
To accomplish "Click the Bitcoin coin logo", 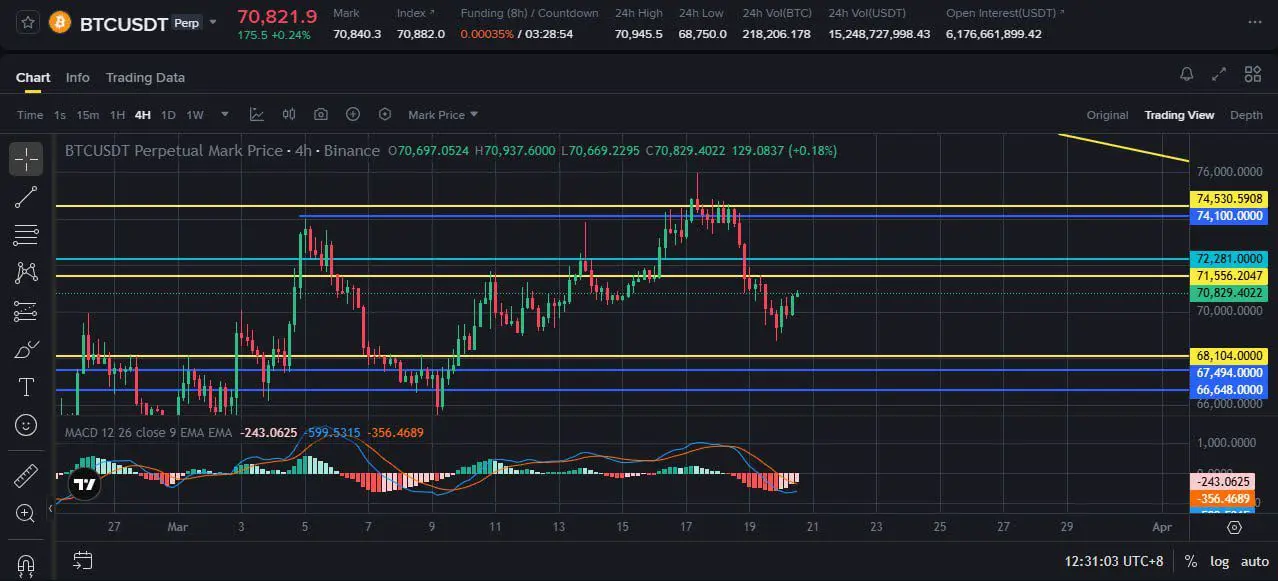I will pyautogui.click(x=59, y=22).
